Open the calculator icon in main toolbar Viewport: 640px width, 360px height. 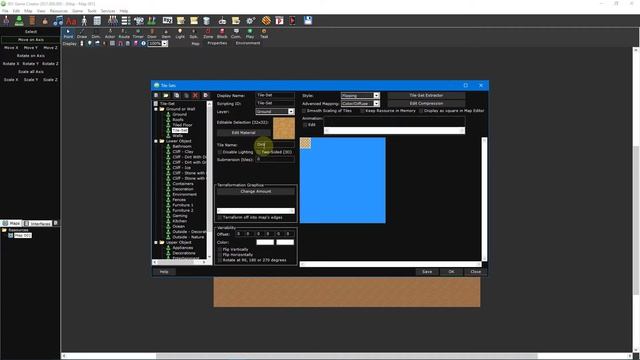coord(97,20)
